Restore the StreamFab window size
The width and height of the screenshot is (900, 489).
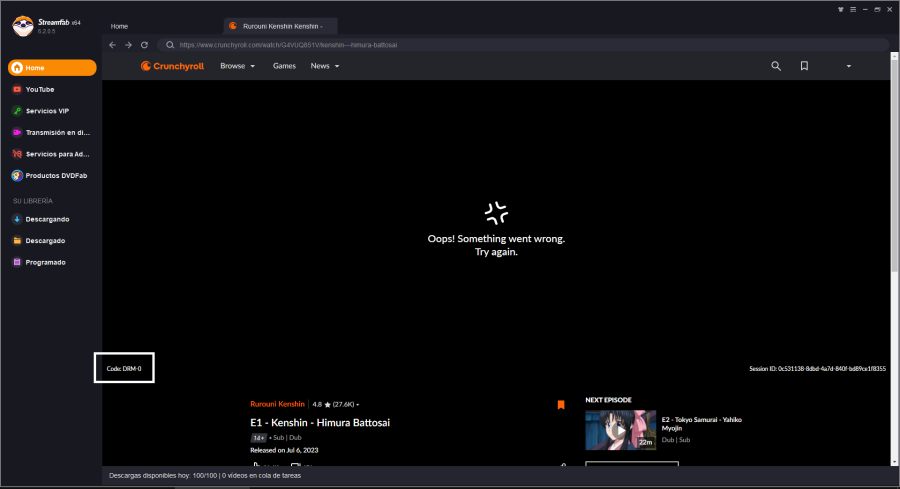877,9
